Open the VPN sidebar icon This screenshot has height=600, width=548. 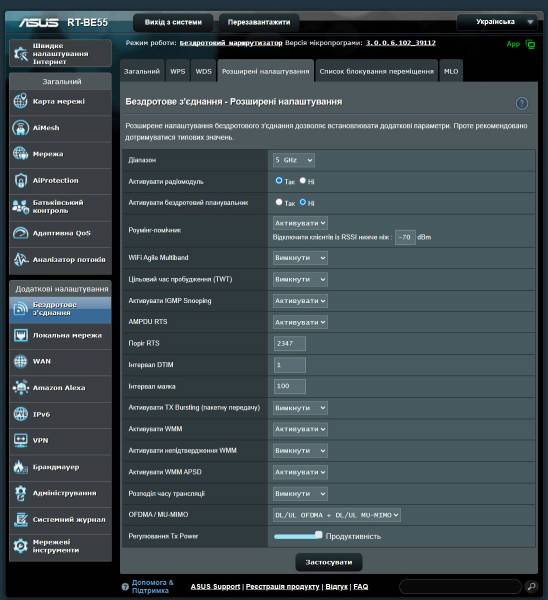pyautogui.click(x=20, y=440)
